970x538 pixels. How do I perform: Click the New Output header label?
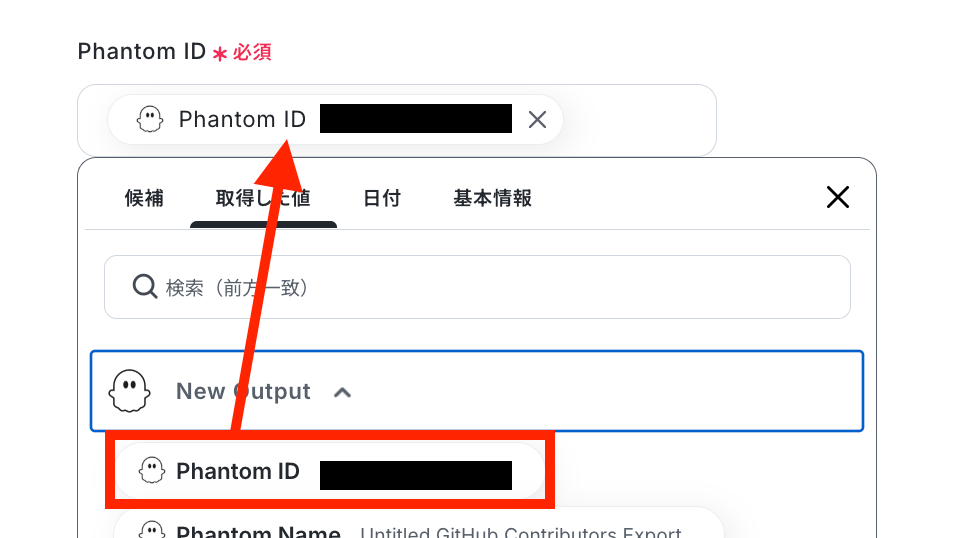(x=243, y=391)
